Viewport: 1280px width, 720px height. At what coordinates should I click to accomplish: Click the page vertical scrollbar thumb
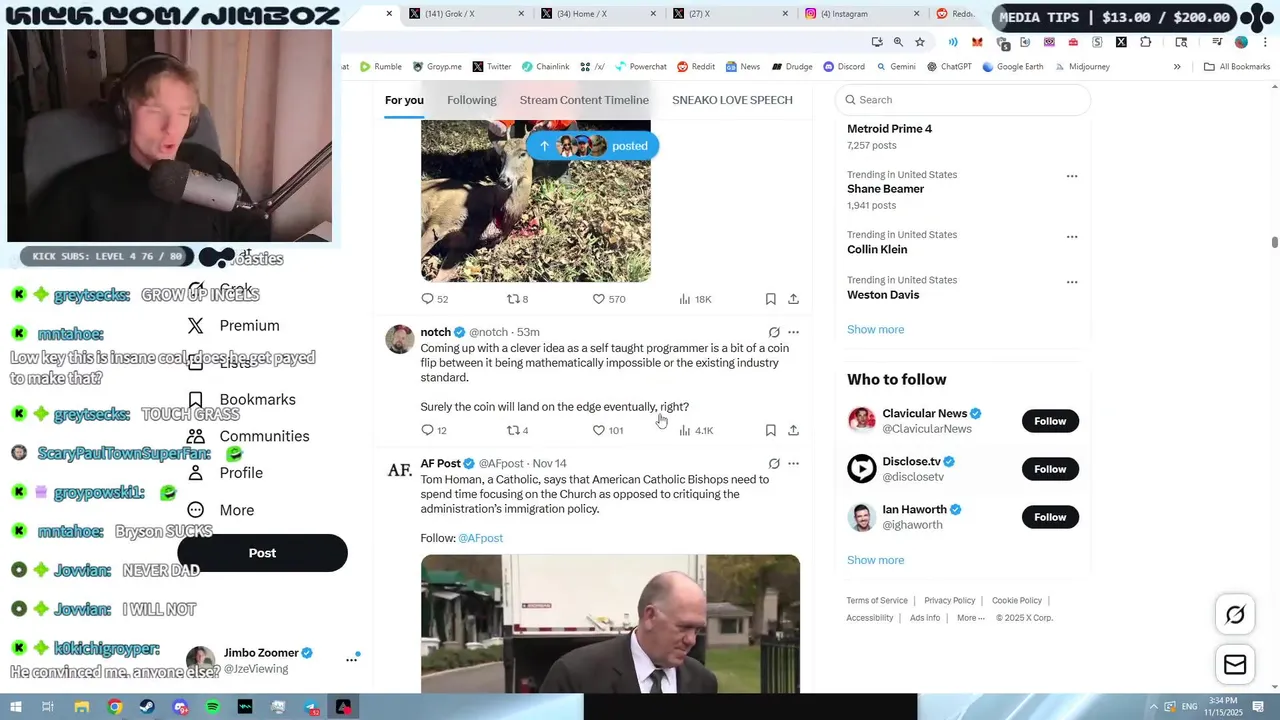pyautogui.click(x=1275, y=243)
